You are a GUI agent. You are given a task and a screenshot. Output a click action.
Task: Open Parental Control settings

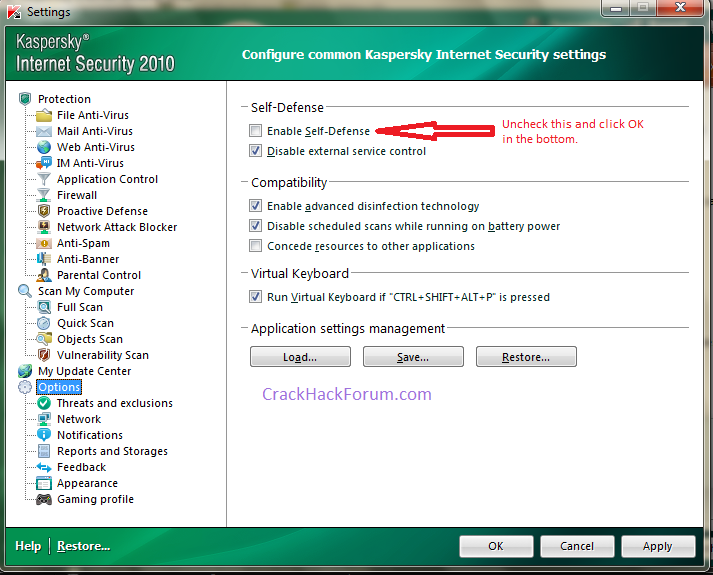[99, 275]
